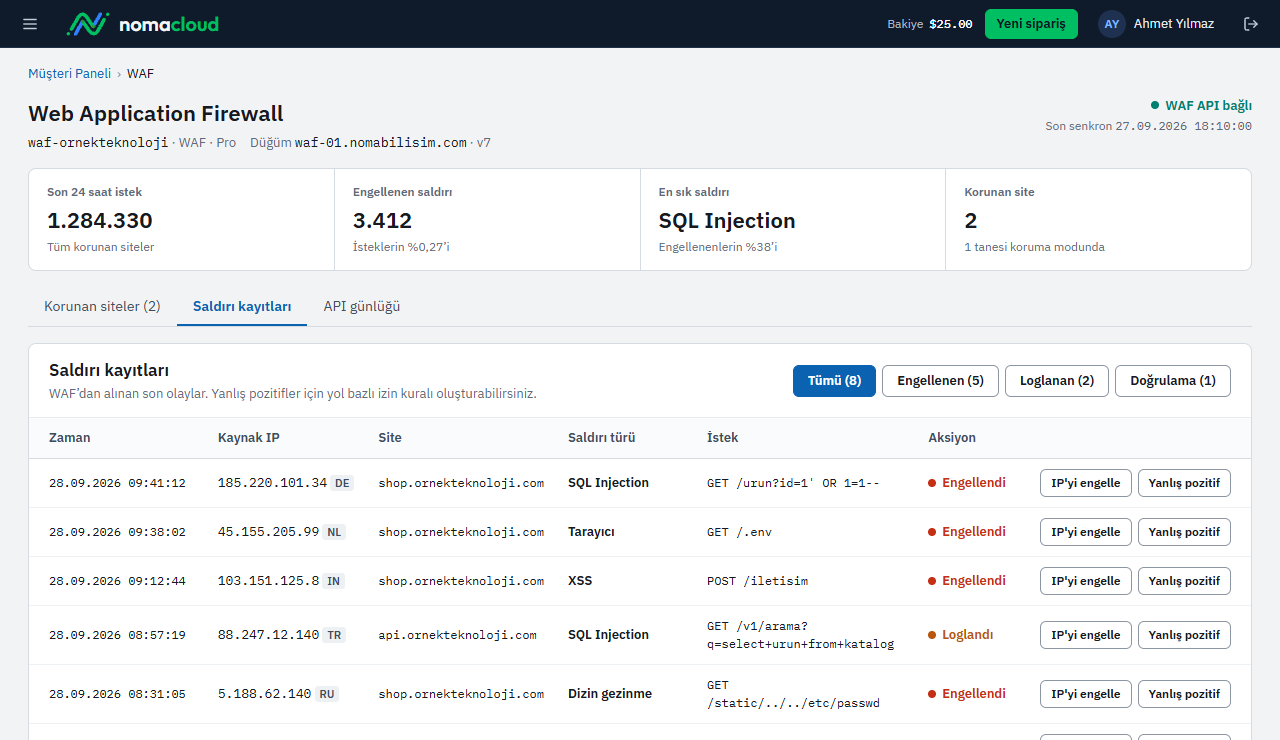Block IP 103.151.125.8

click(1086, 581)
